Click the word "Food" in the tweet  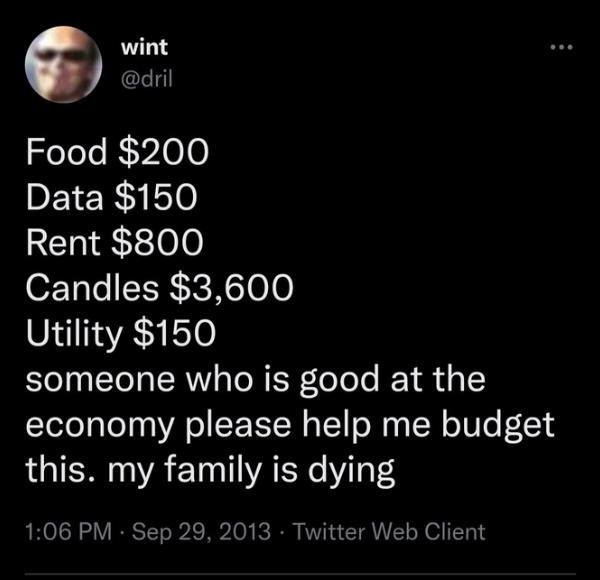(x=66, y=153)
